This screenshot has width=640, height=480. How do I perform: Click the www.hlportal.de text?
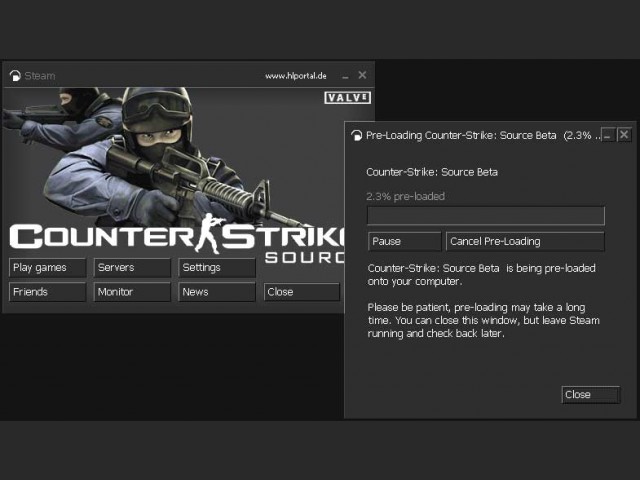[296, 76]
